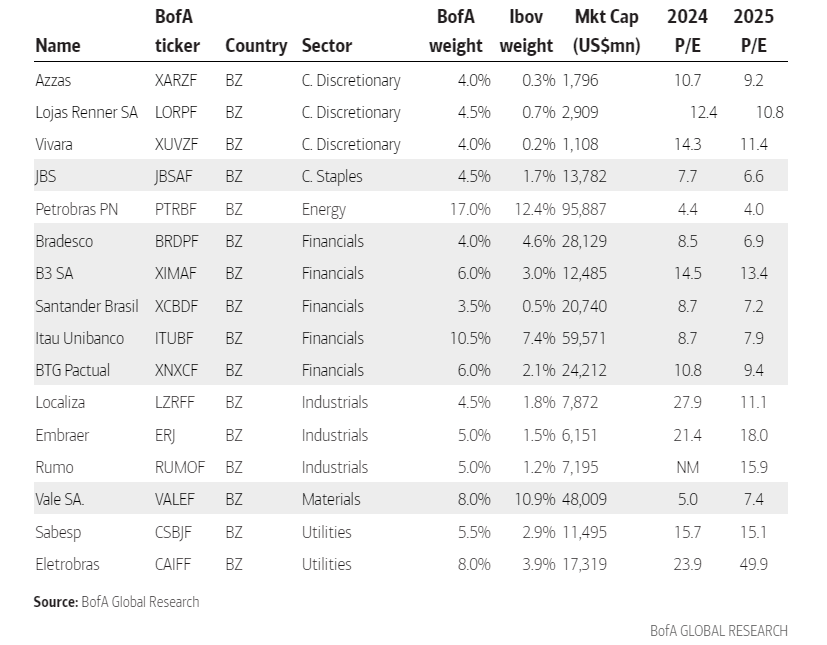The image size is (827, 645).
Task: Select the 2025 P/E column header
Action: coord(753,31)
